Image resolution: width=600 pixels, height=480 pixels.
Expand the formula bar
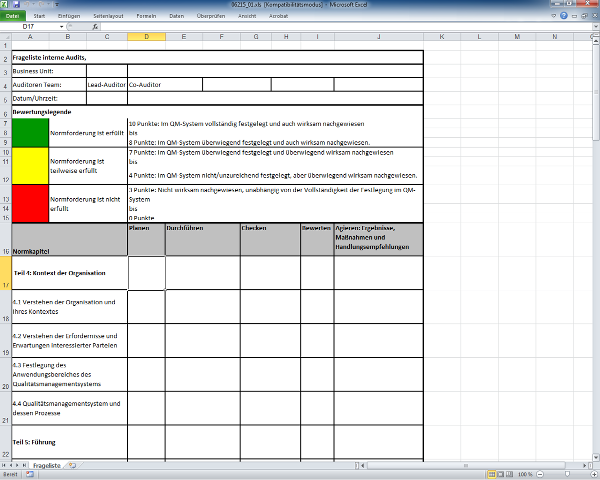tap(594, 27)
